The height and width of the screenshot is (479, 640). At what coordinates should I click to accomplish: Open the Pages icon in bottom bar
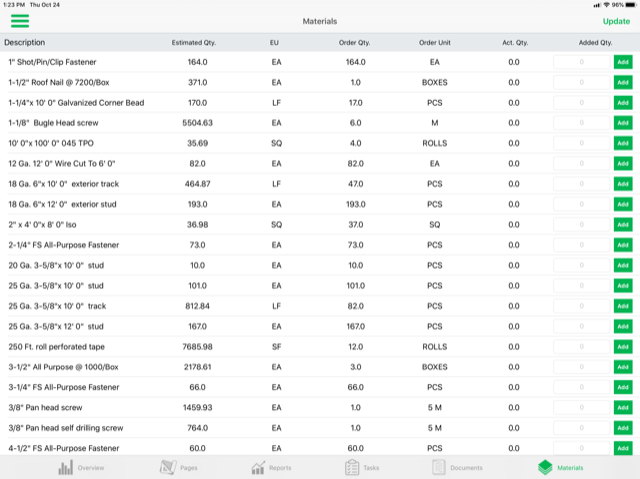[168, 467]
